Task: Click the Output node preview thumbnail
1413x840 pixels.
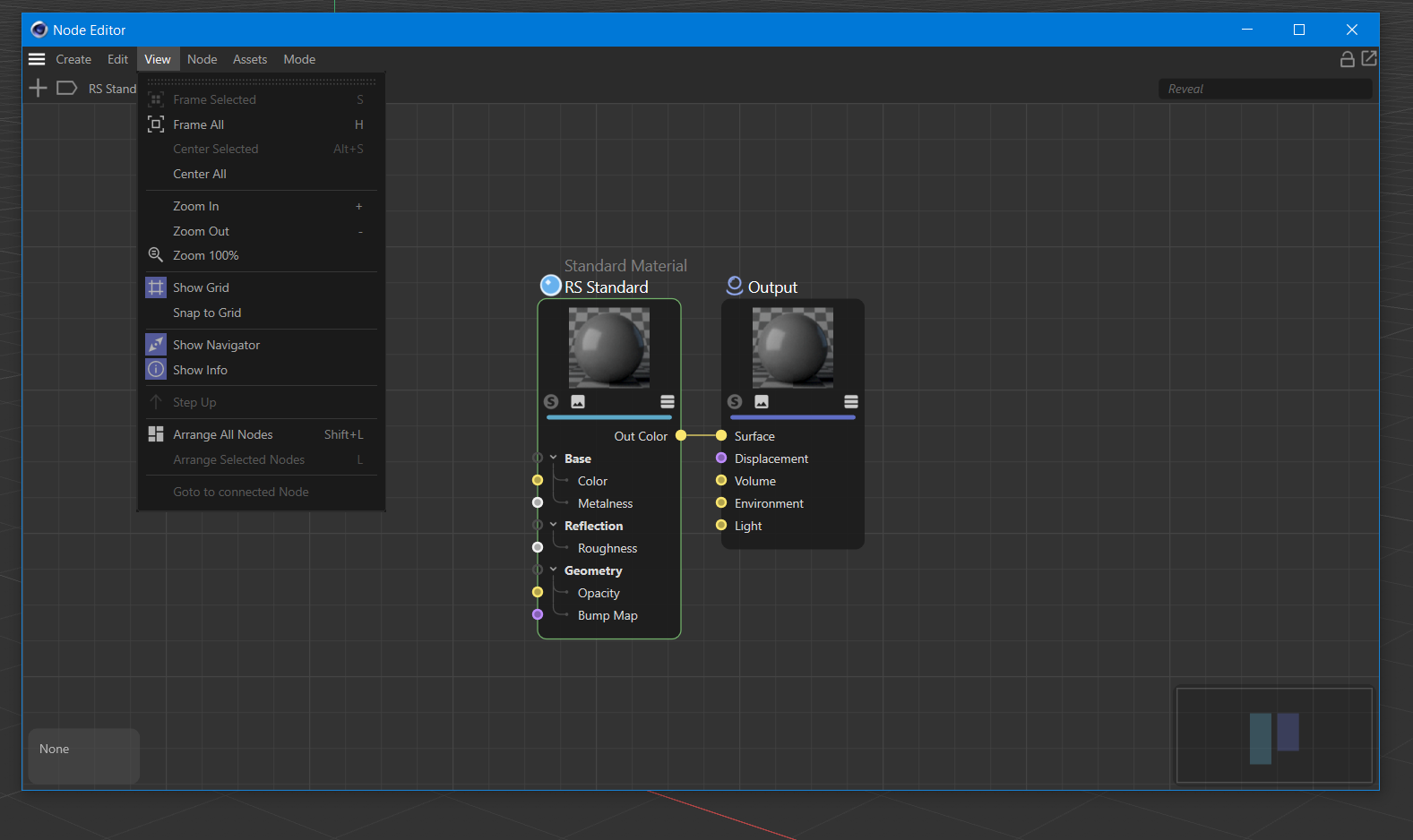Action: click(x=793, y=347)
